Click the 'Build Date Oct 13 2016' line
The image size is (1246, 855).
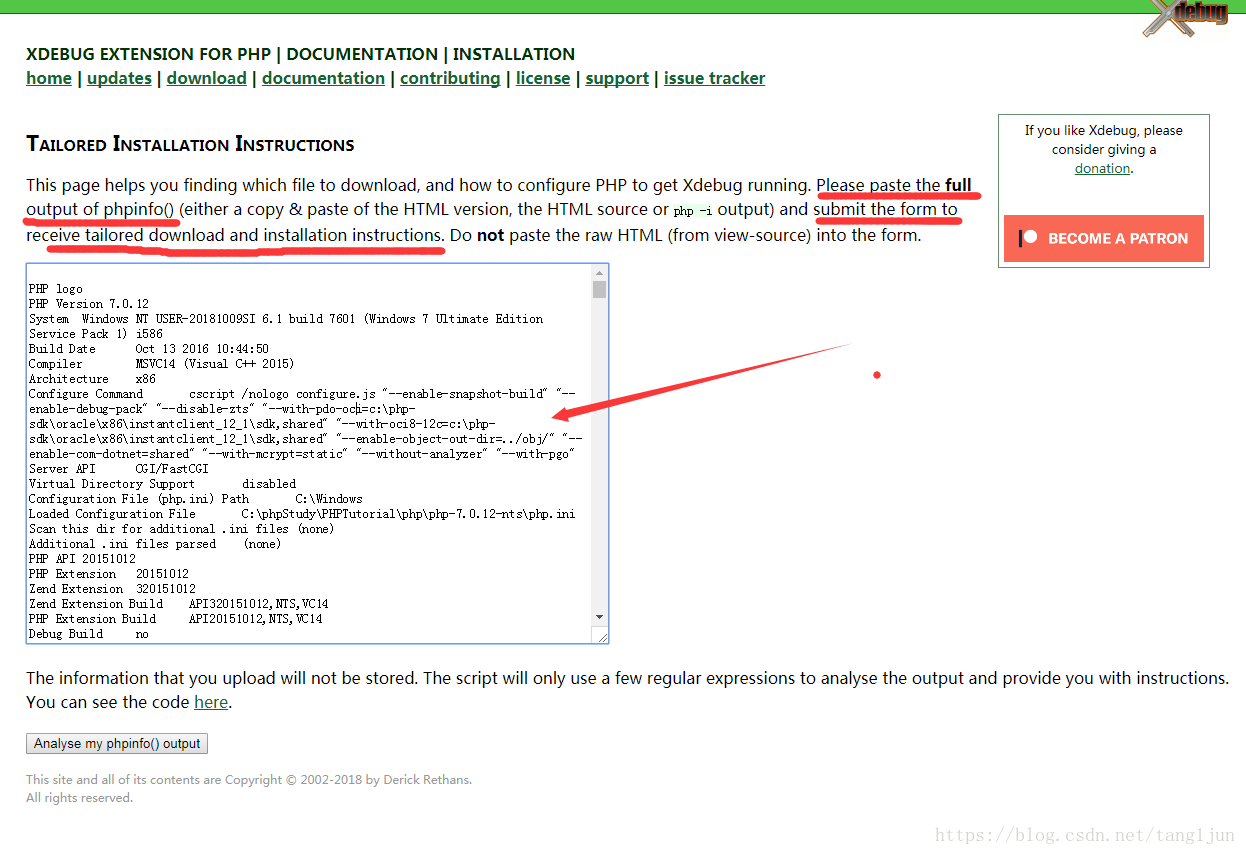click(149, 349)
